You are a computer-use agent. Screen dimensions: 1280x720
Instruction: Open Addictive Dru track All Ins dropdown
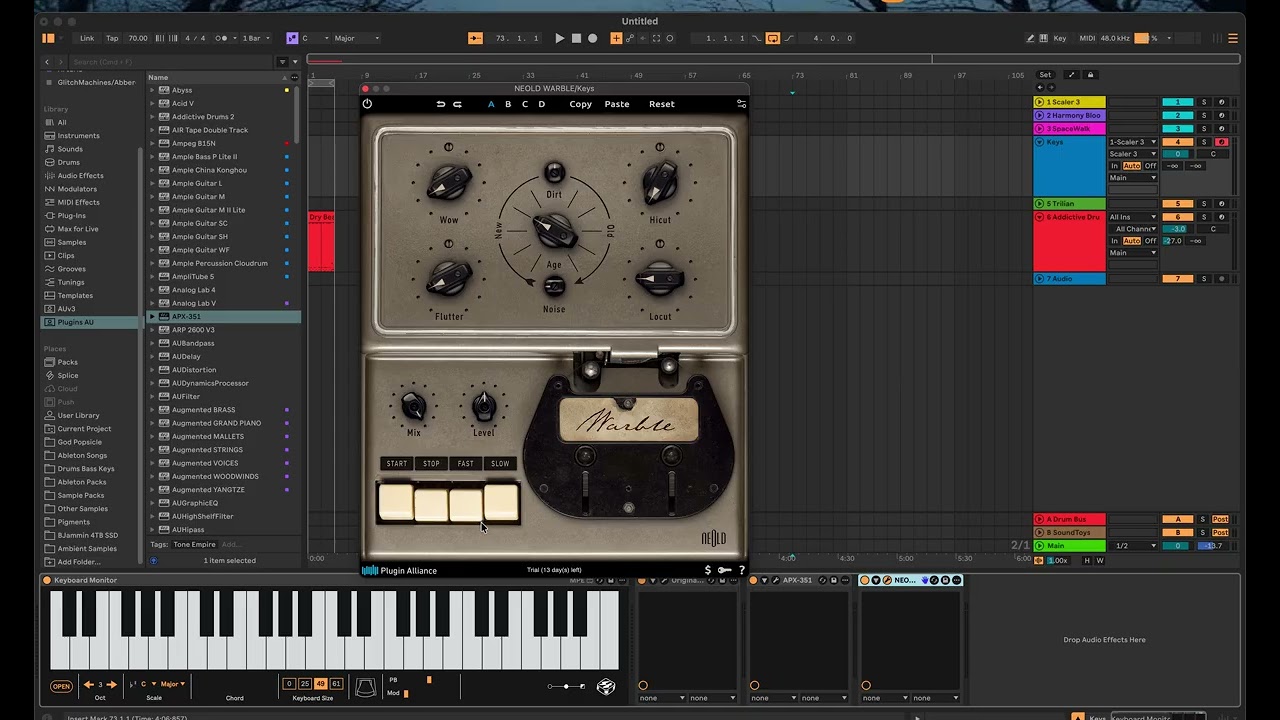click(x=1133, y=217)
